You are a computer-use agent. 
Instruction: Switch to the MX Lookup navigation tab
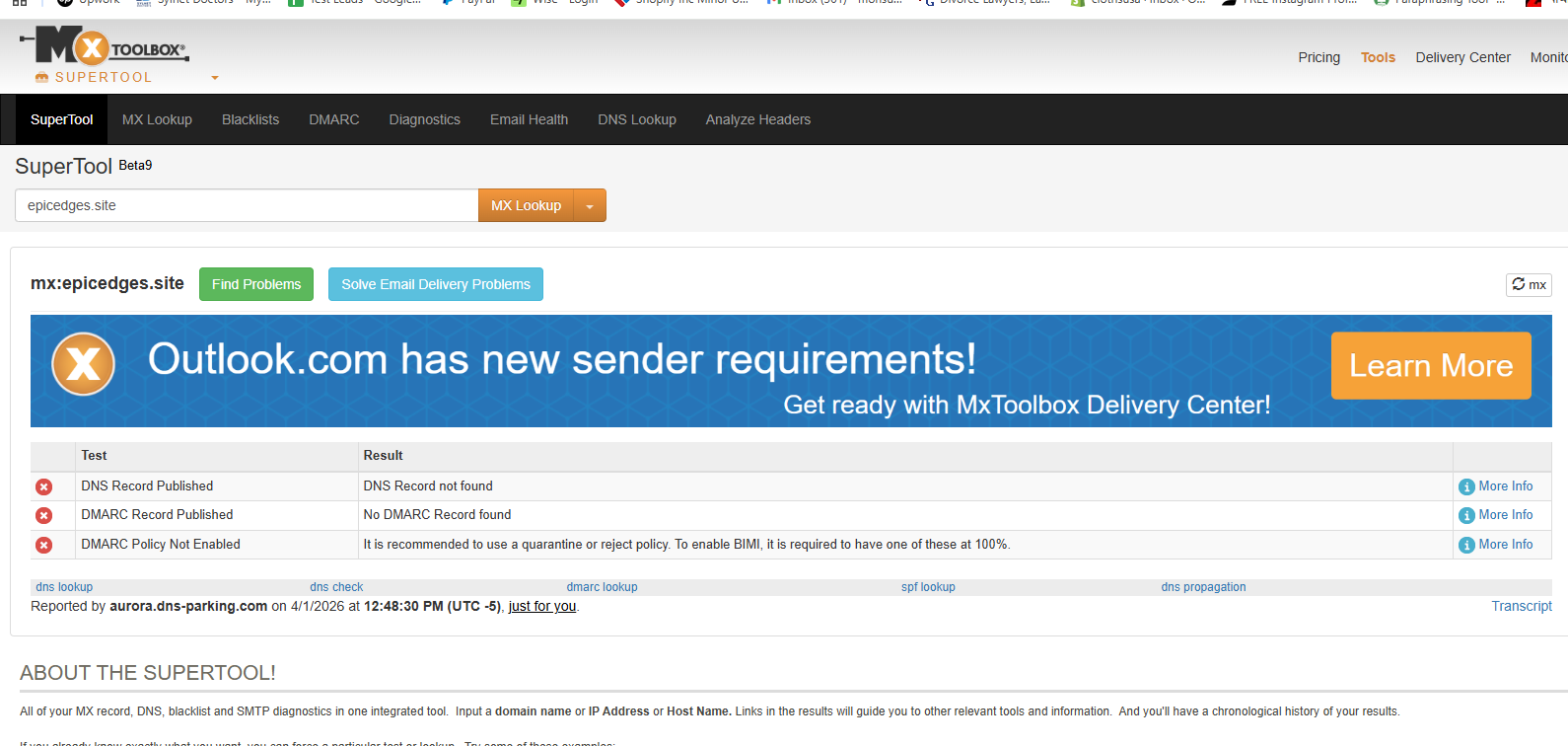pos(157,119)
